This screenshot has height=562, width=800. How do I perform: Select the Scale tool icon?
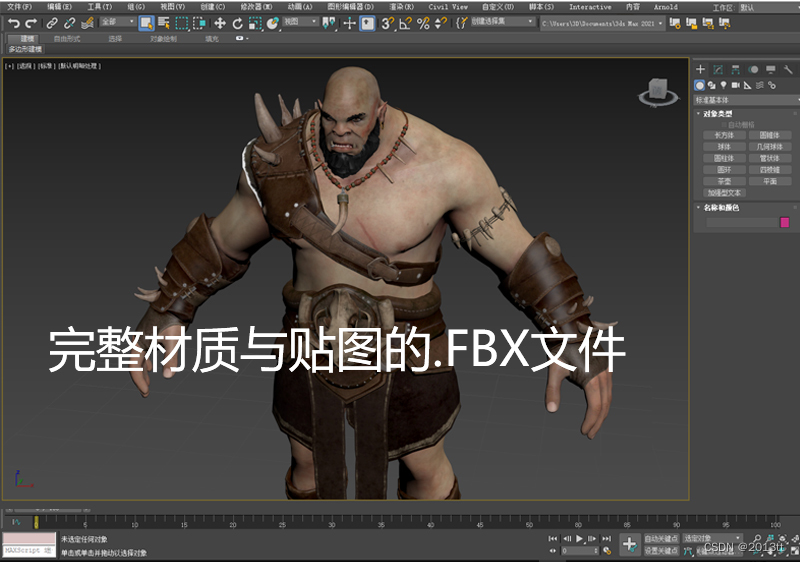(255, 23)
